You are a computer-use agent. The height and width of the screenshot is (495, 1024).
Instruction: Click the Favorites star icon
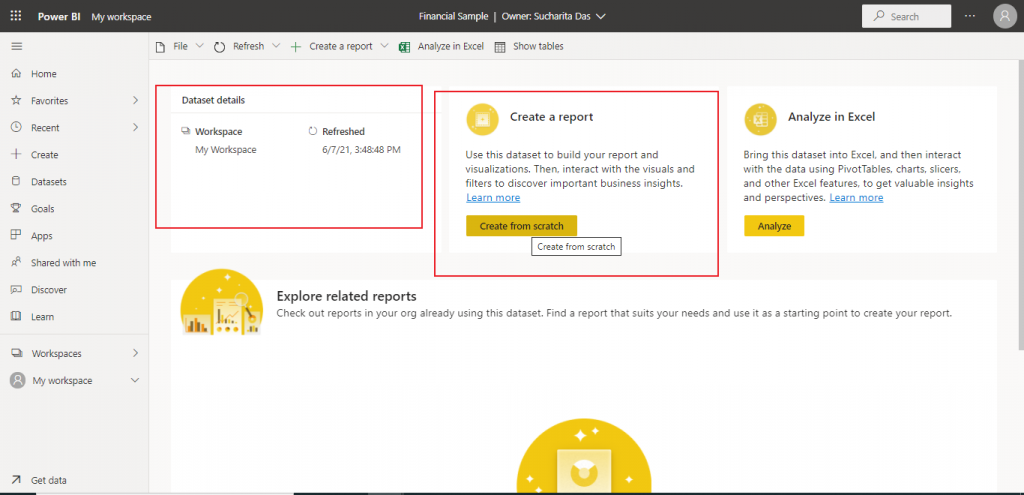point(16,101)
